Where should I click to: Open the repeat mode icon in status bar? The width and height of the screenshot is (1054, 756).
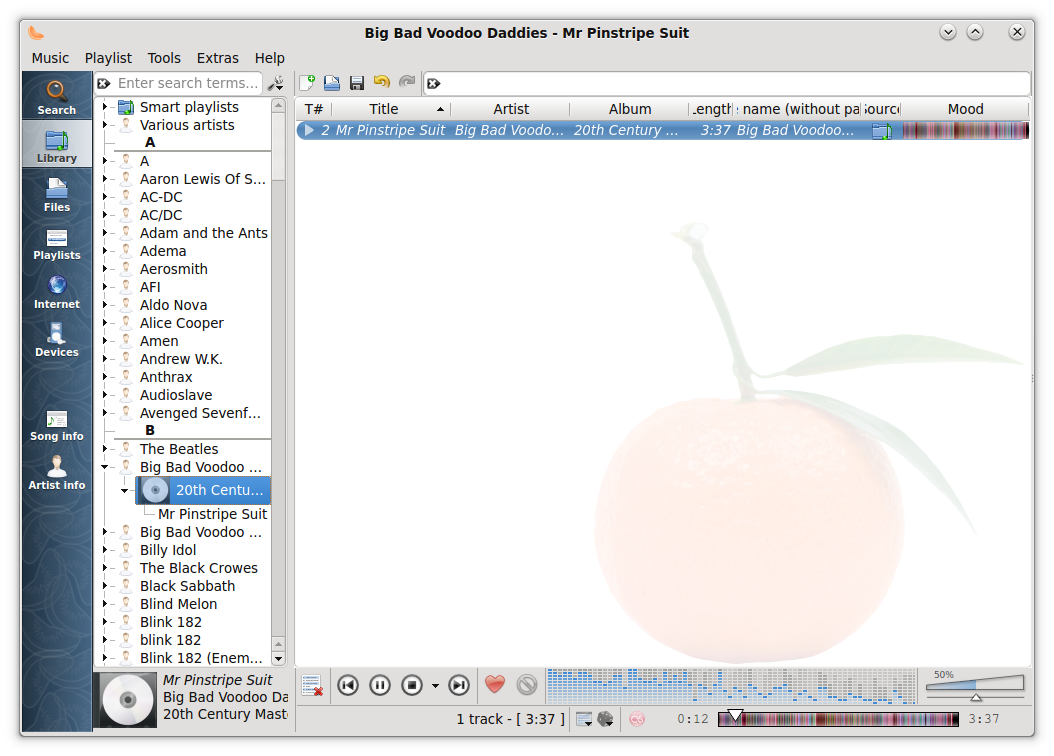coord(584,719)
